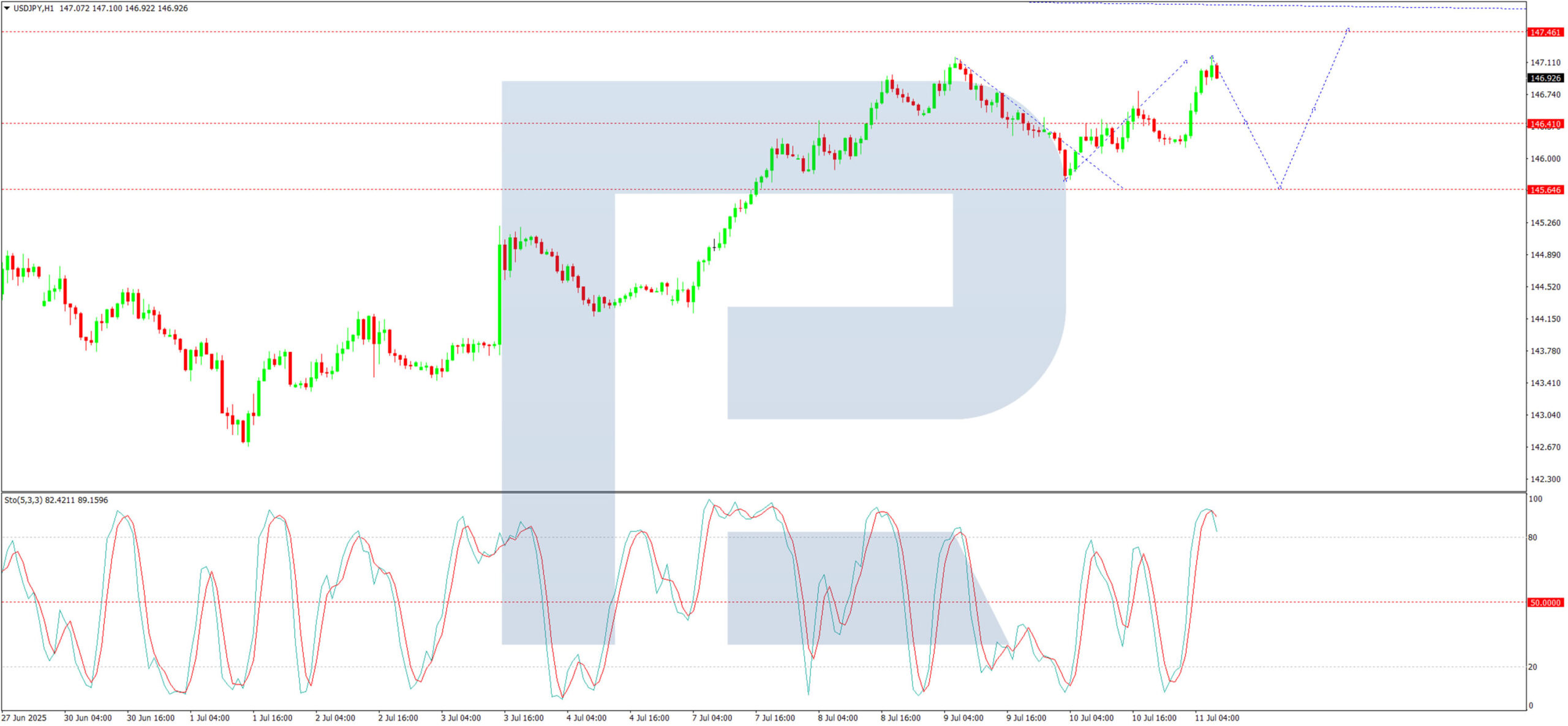Click the 3 Jul 16:00 time axis label

(x=523, y=717)
